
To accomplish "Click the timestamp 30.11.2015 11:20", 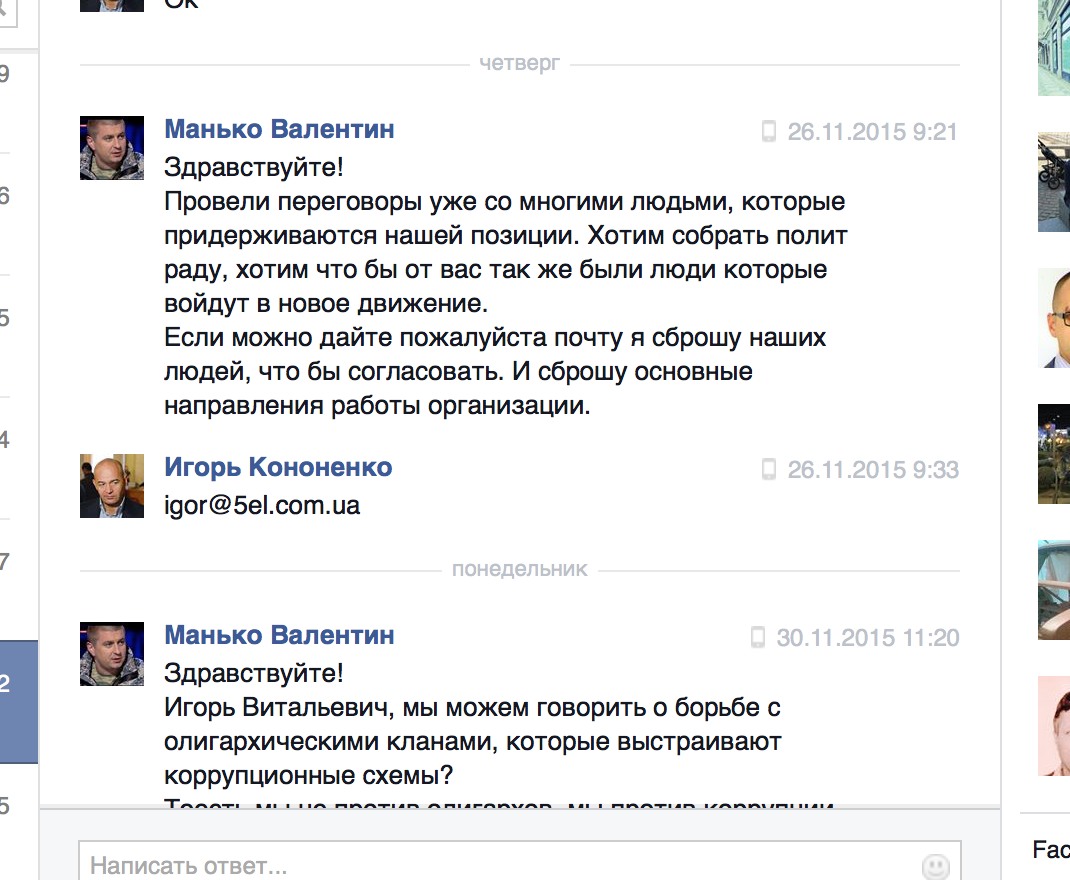I will (x=868, y=638).
